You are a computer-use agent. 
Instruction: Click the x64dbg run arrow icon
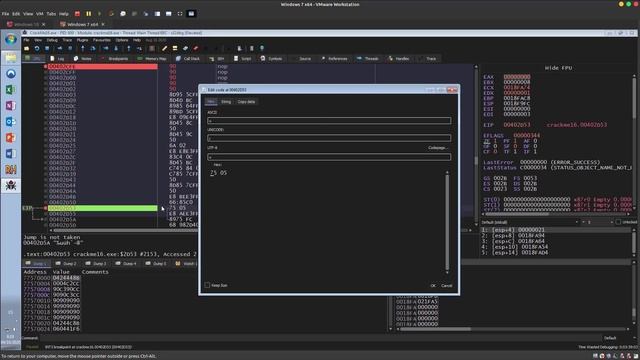[60, 49]
